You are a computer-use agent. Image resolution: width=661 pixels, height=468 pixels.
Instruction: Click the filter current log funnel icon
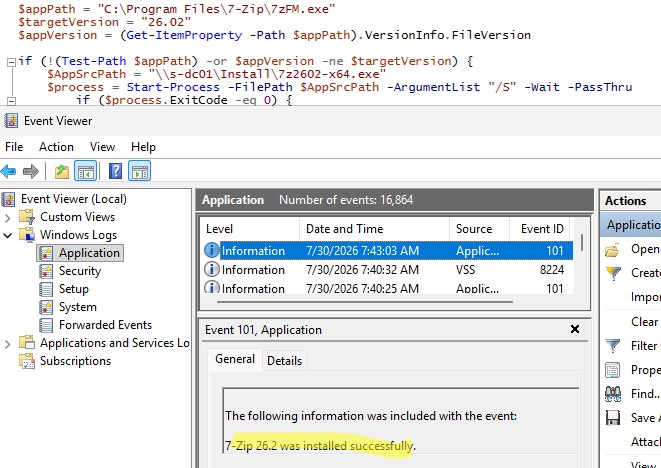[613, 346]
